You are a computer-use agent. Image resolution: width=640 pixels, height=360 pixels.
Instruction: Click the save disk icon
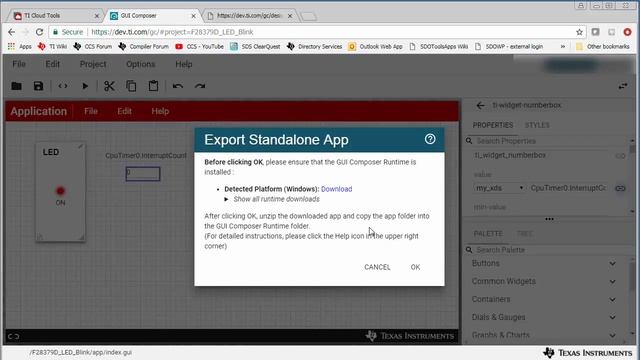[38, 86]
